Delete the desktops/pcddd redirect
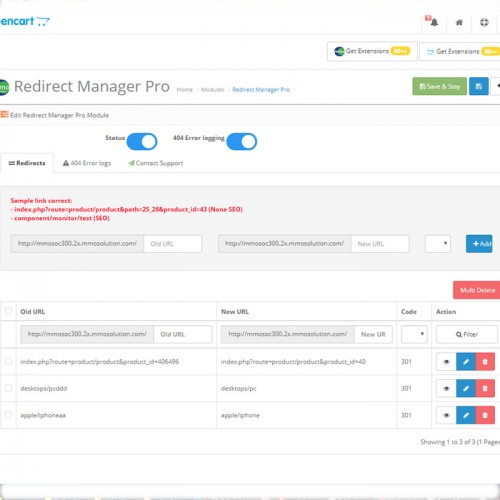 click(485, 388)
